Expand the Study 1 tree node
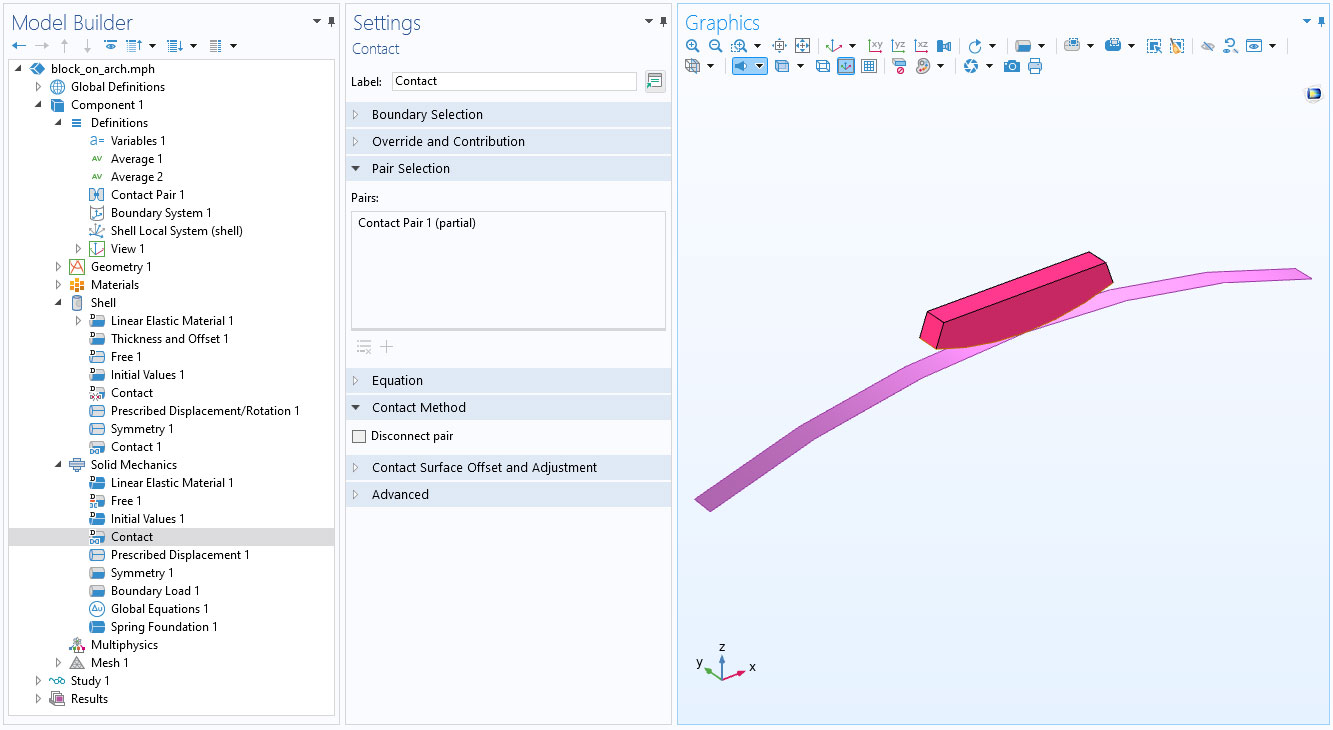 click(39, 681)
